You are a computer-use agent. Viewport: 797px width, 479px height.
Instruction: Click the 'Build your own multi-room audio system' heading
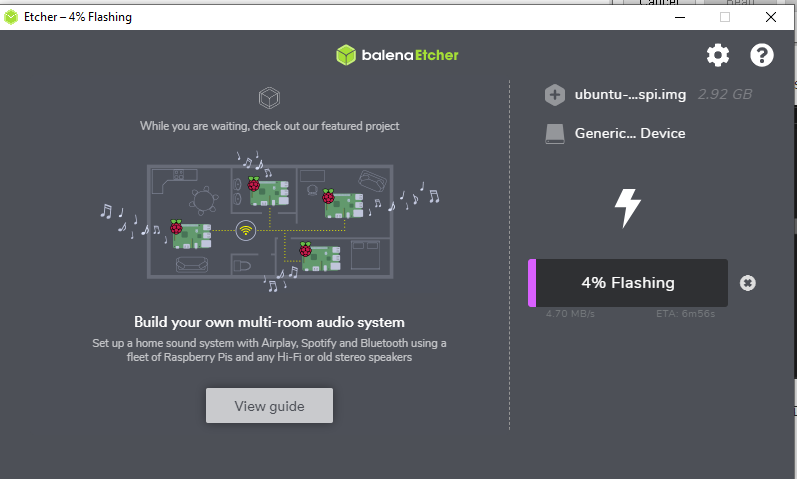(269, 322)
